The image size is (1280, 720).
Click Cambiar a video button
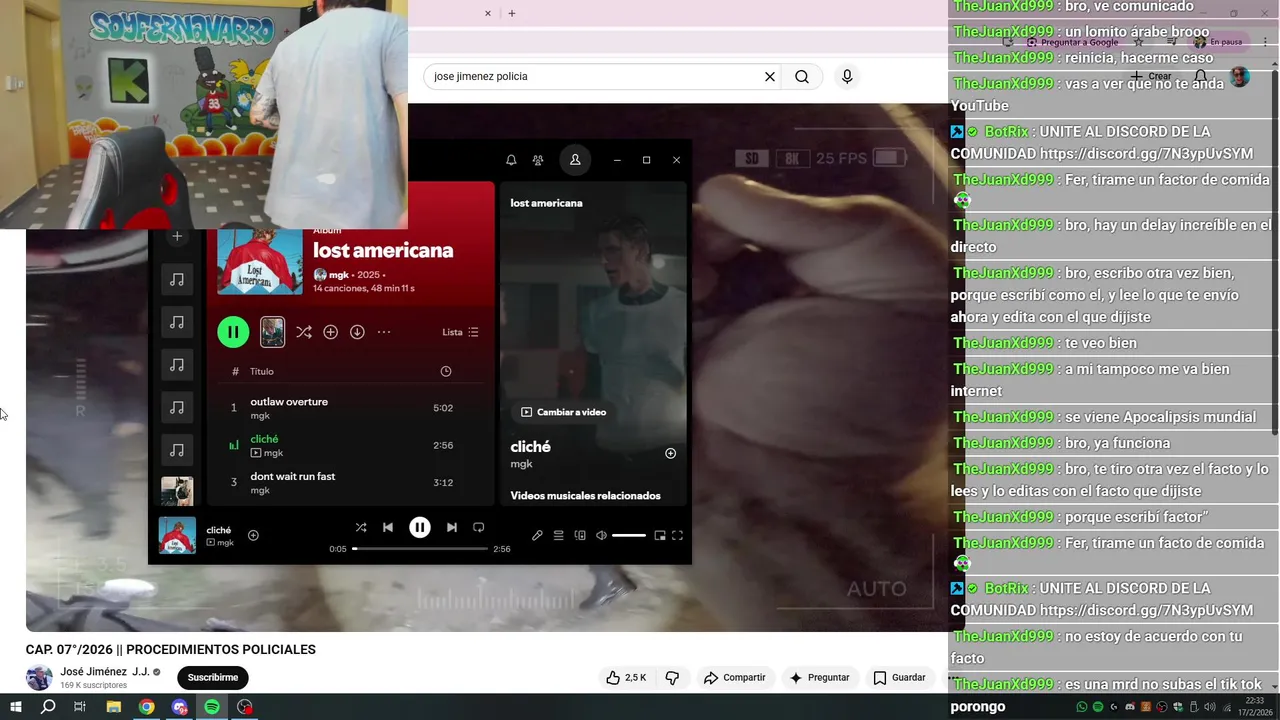click(564, 412)
